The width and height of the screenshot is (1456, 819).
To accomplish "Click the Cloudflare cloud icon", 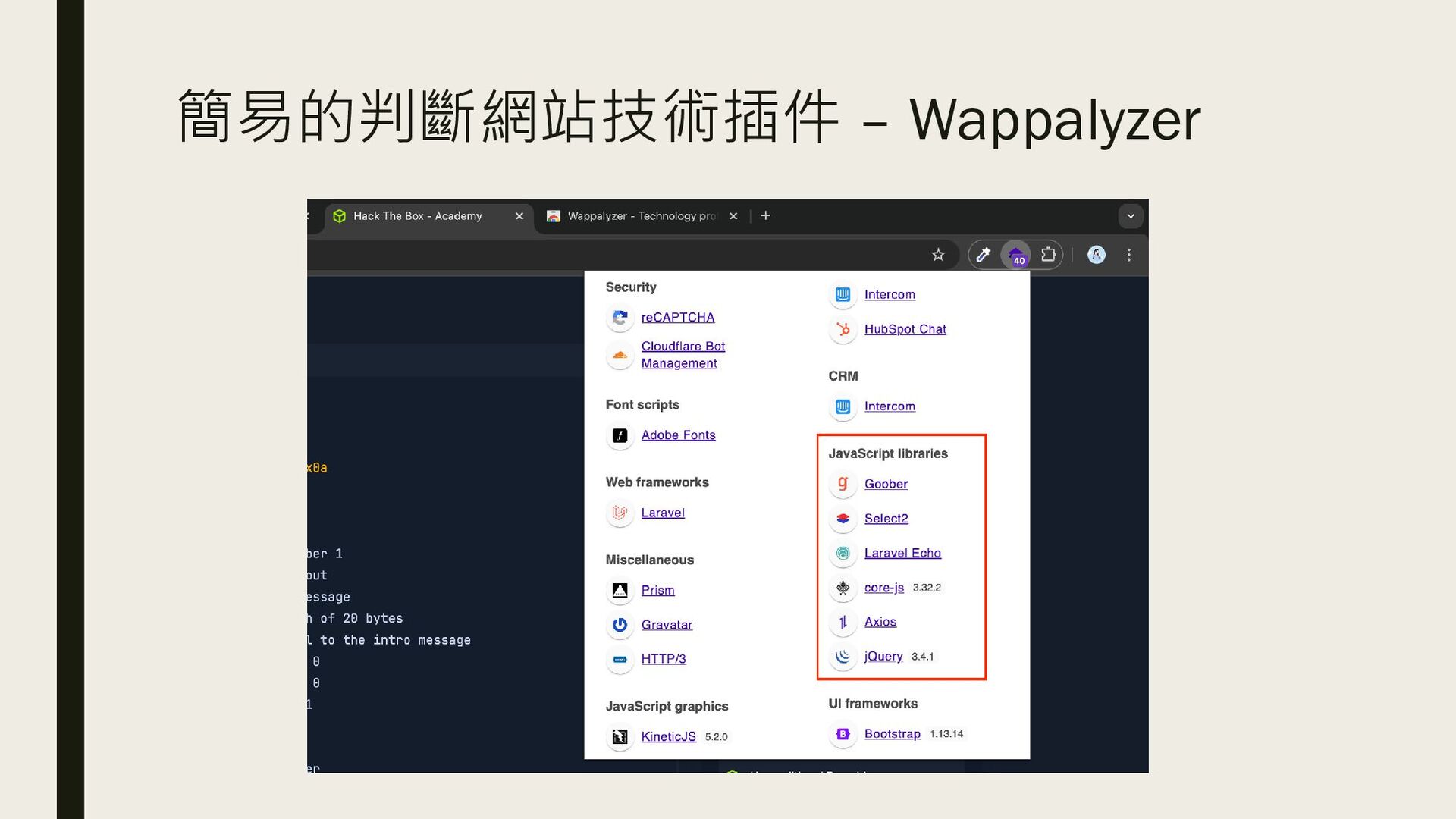I will (x=620, y=355).
